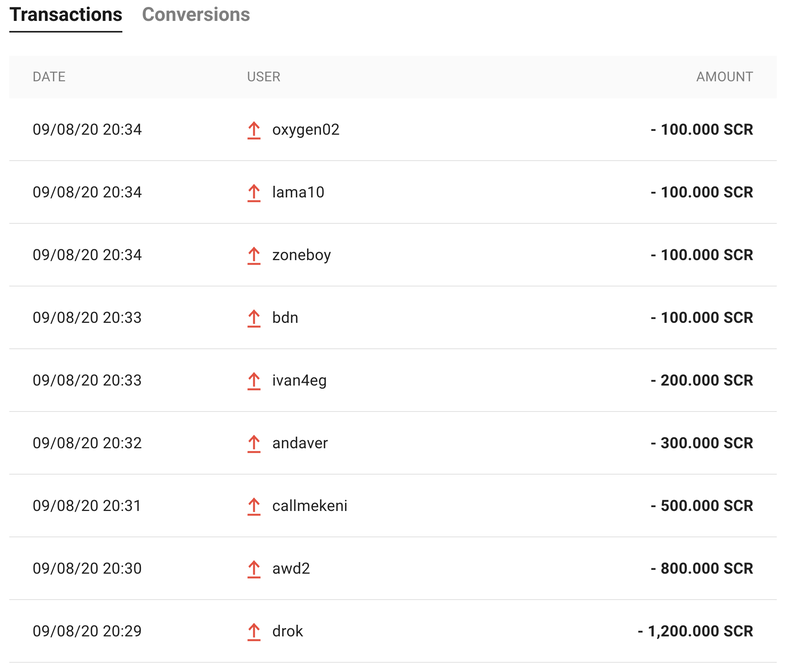Viewport: 800px width, 672px height.
Task: Click the AMOUNT column header
Action: click(724, 77)
